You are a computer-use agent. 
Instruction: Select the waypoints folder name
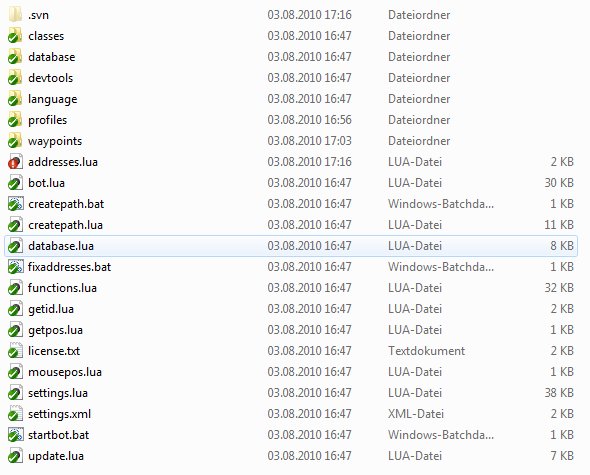tap(55, 142)
